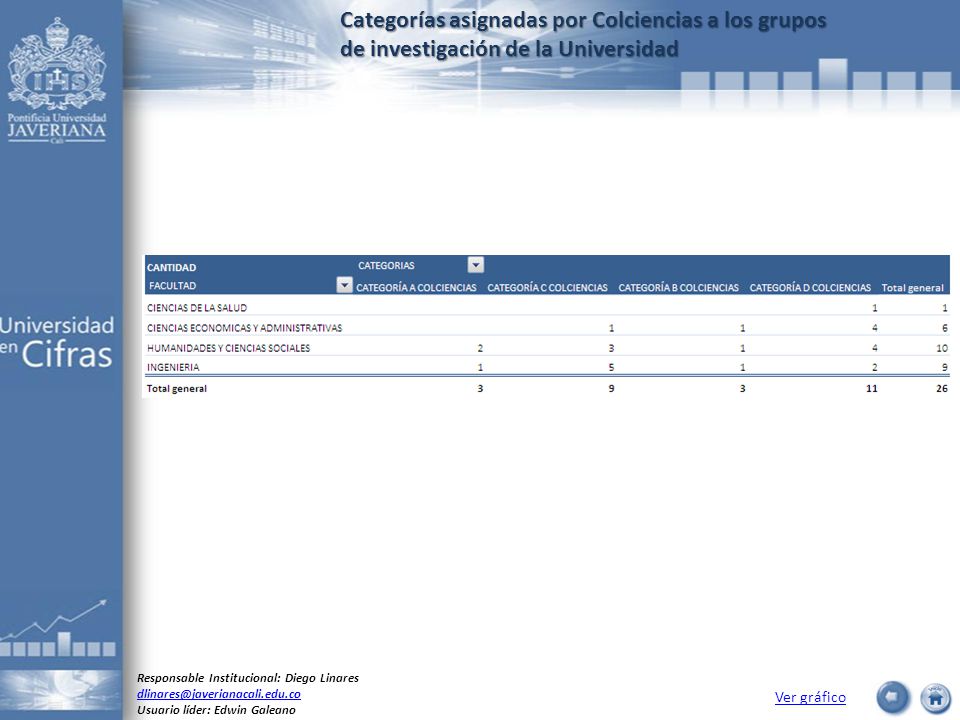Image resolution: width=960 pixels, height=720 pixels.
Task: Click the Total general row label
Action: 177,389
